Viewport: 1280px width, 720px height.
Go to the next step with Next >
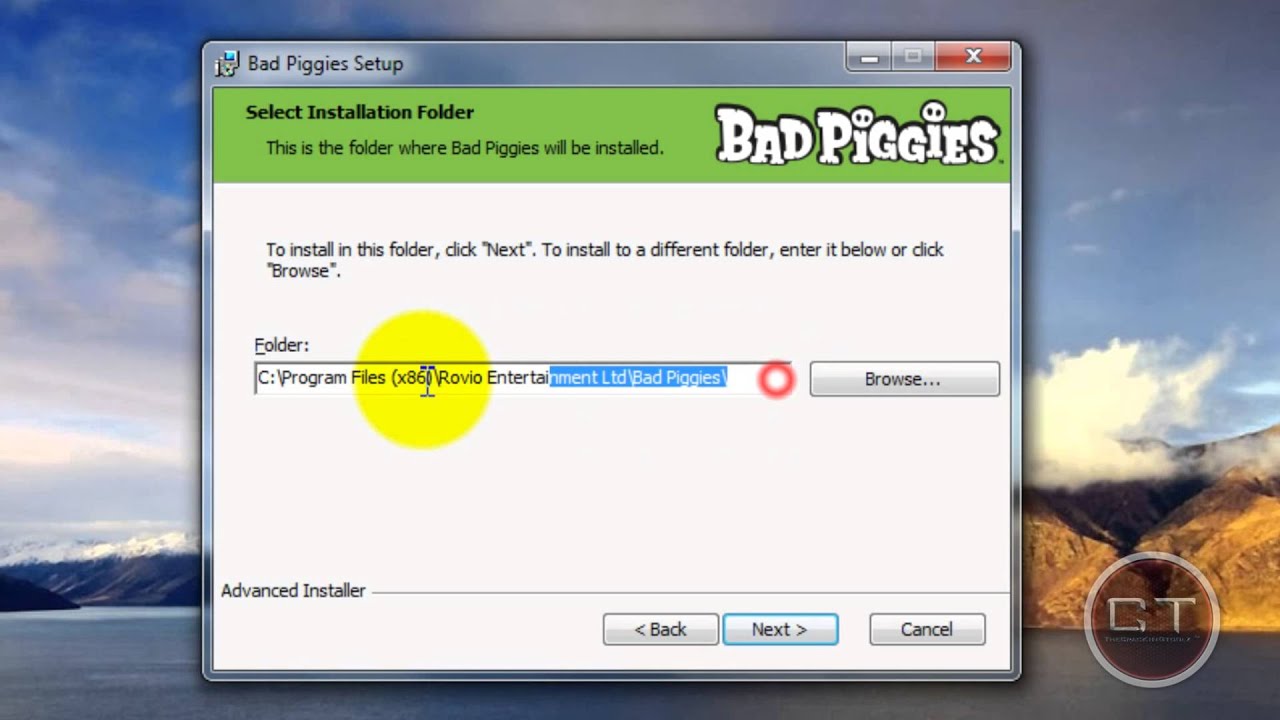[x=780, y=629]
